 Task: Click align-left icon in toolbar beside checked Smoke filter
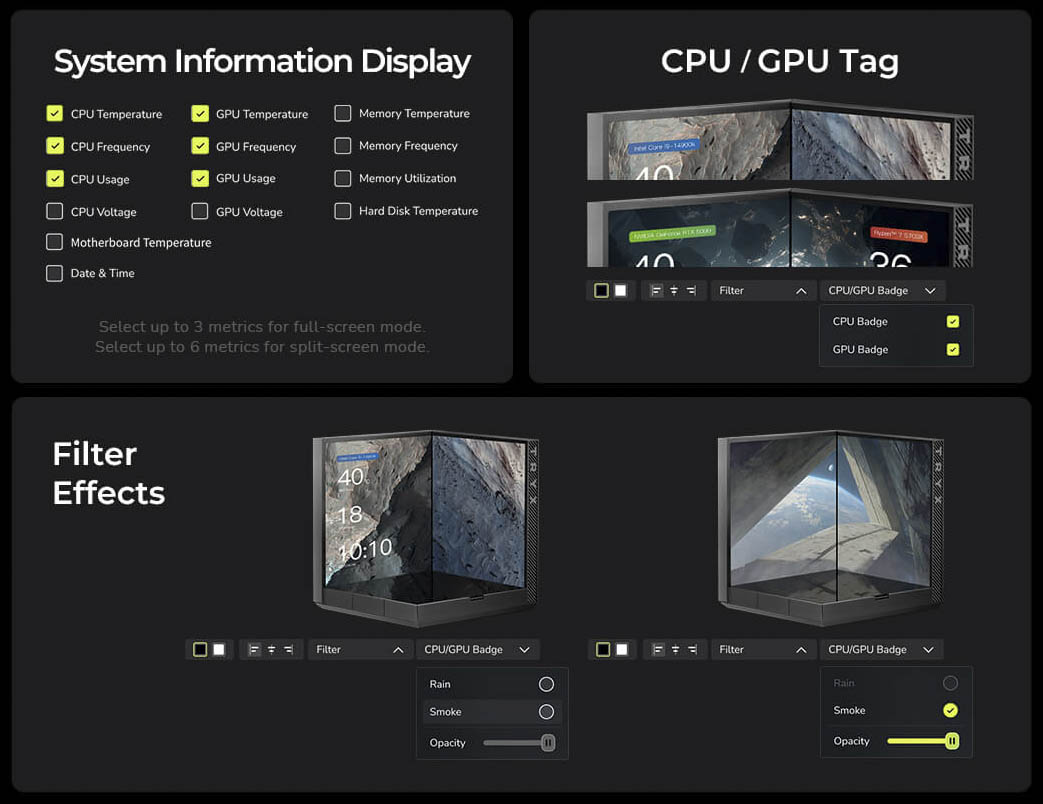click(x=657, y=650)
